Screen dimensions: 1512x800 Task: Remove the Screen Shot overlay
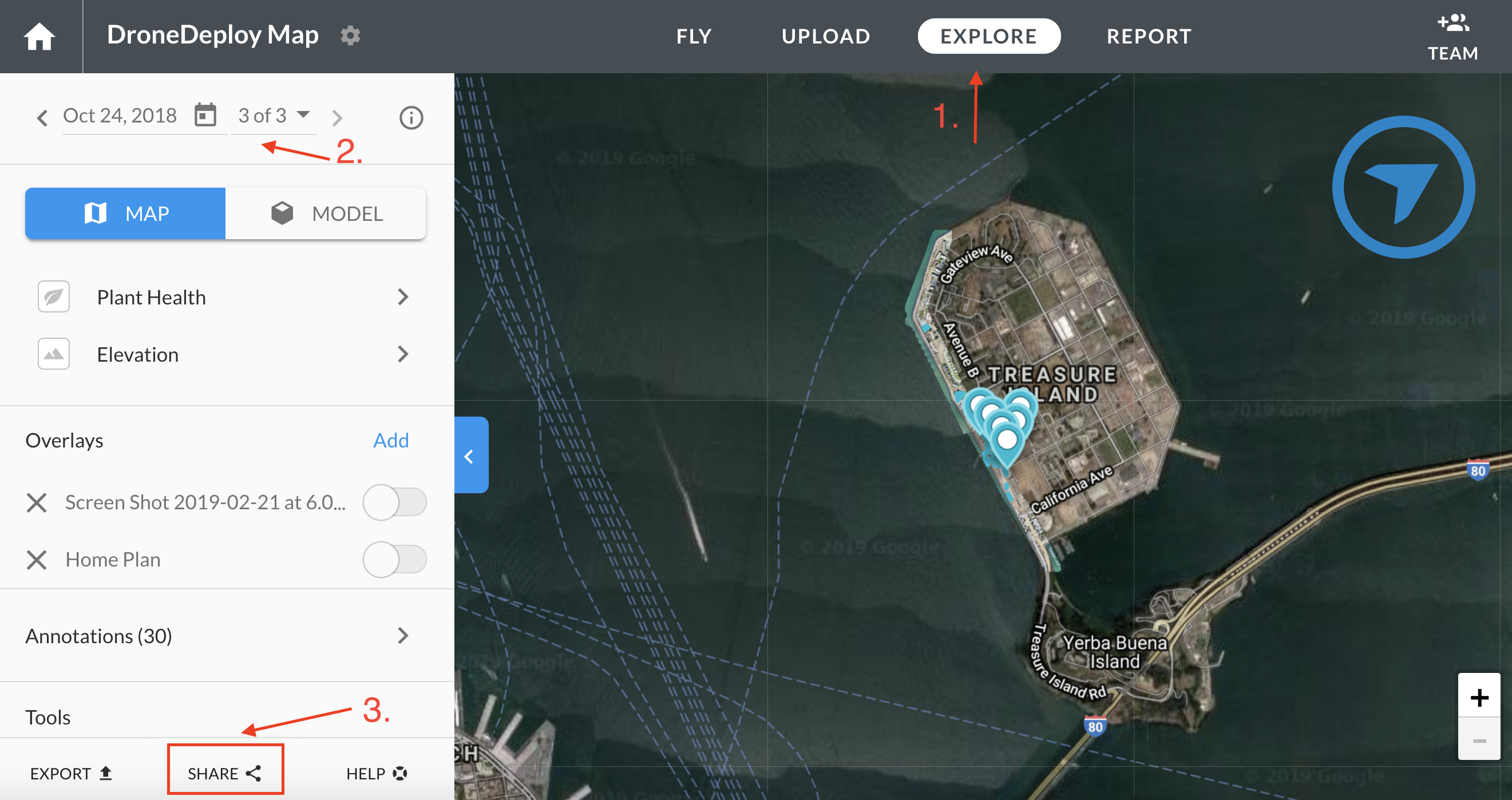click(x=37, y=502)
